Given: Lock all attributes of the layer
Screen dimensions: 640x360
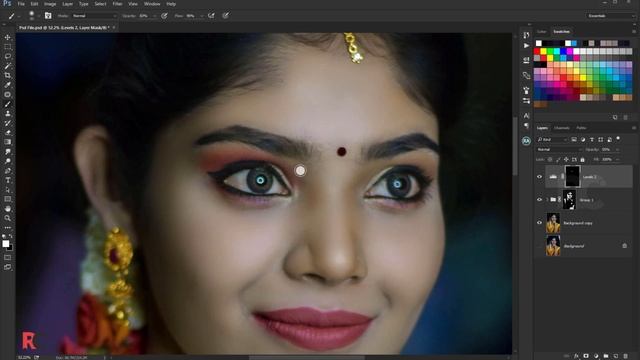Looking at the screenshot, I should point(582,159).
